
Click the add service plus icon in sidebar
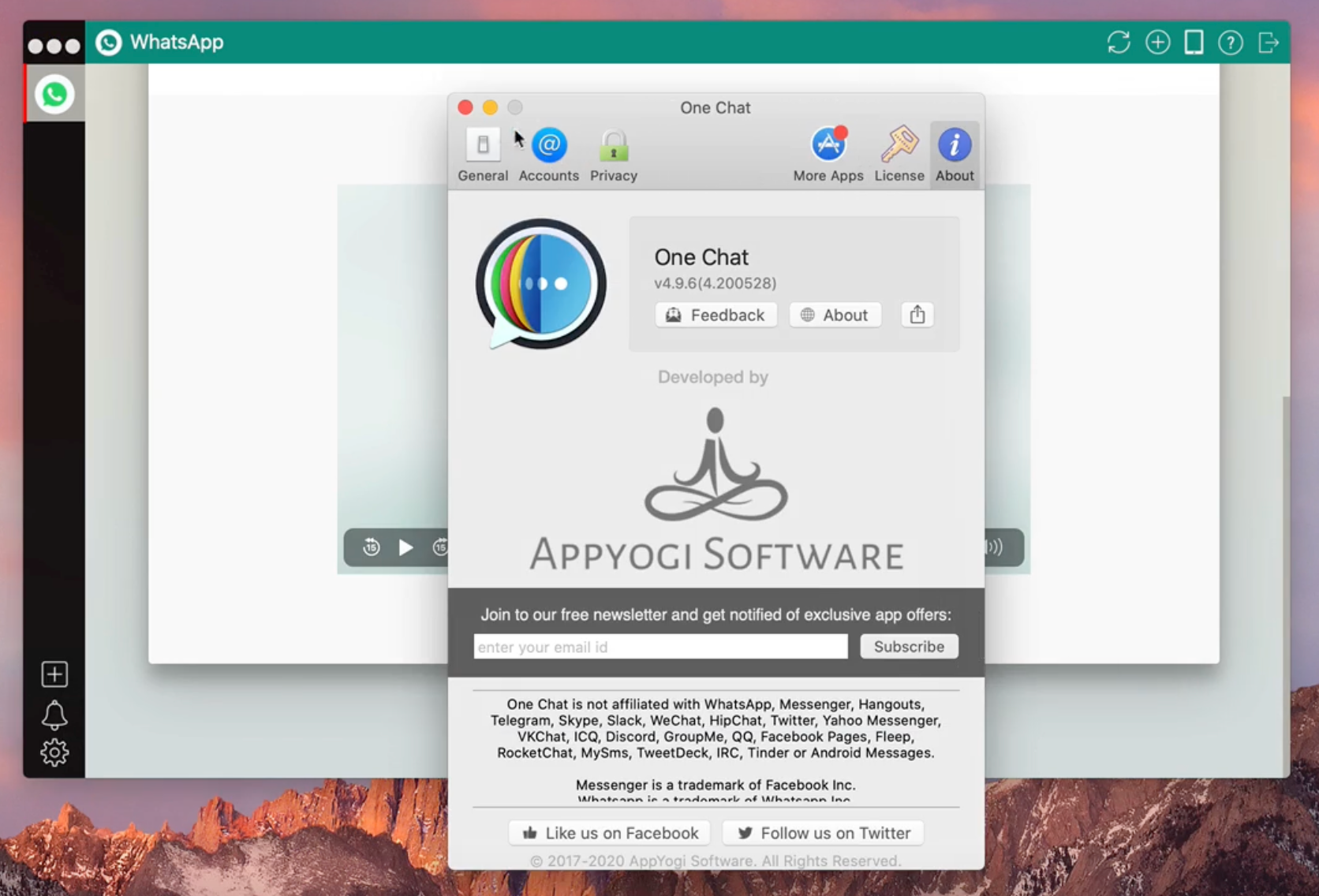click(x=54, y=674)
